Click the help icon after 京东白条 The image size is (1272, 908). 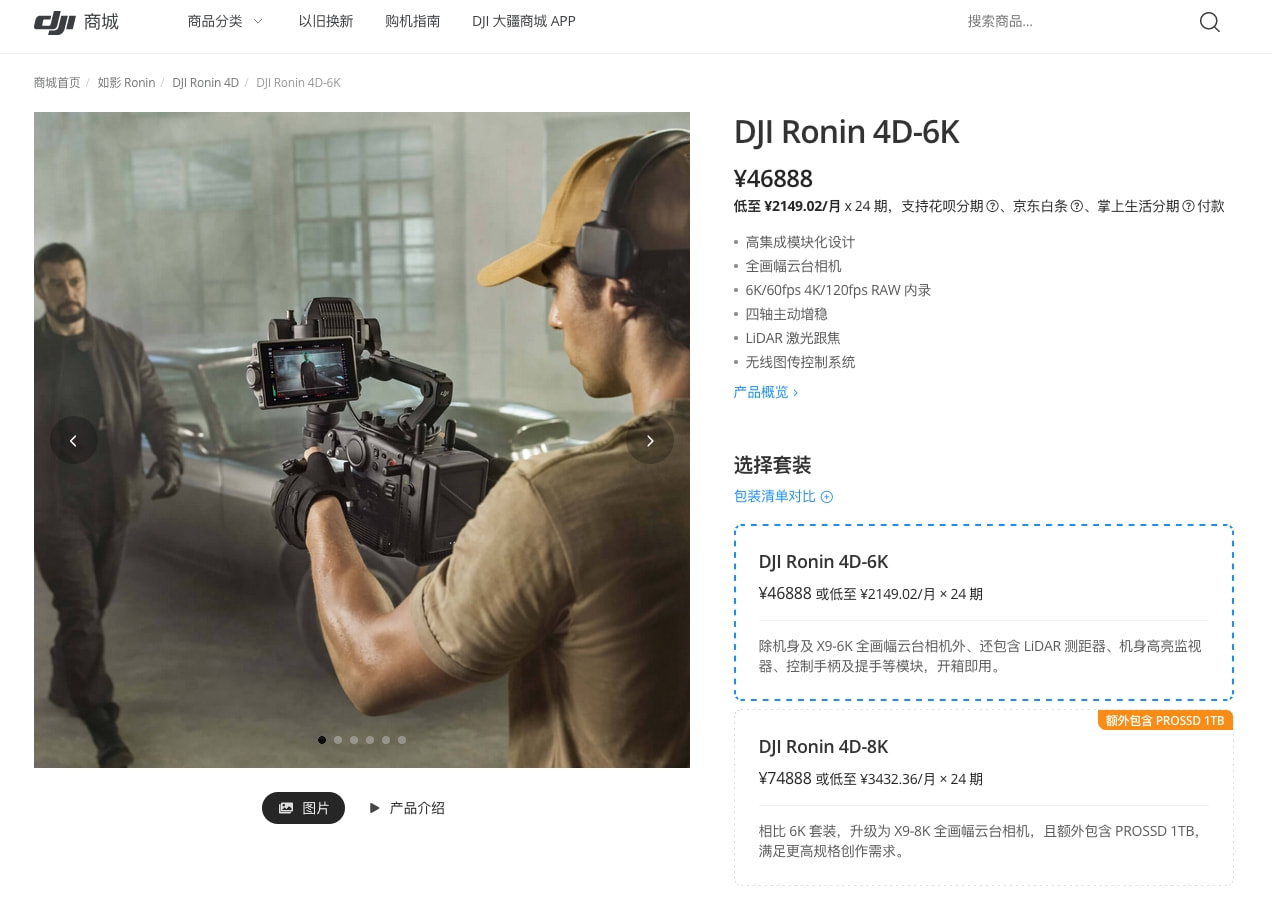click(1077, 207)
